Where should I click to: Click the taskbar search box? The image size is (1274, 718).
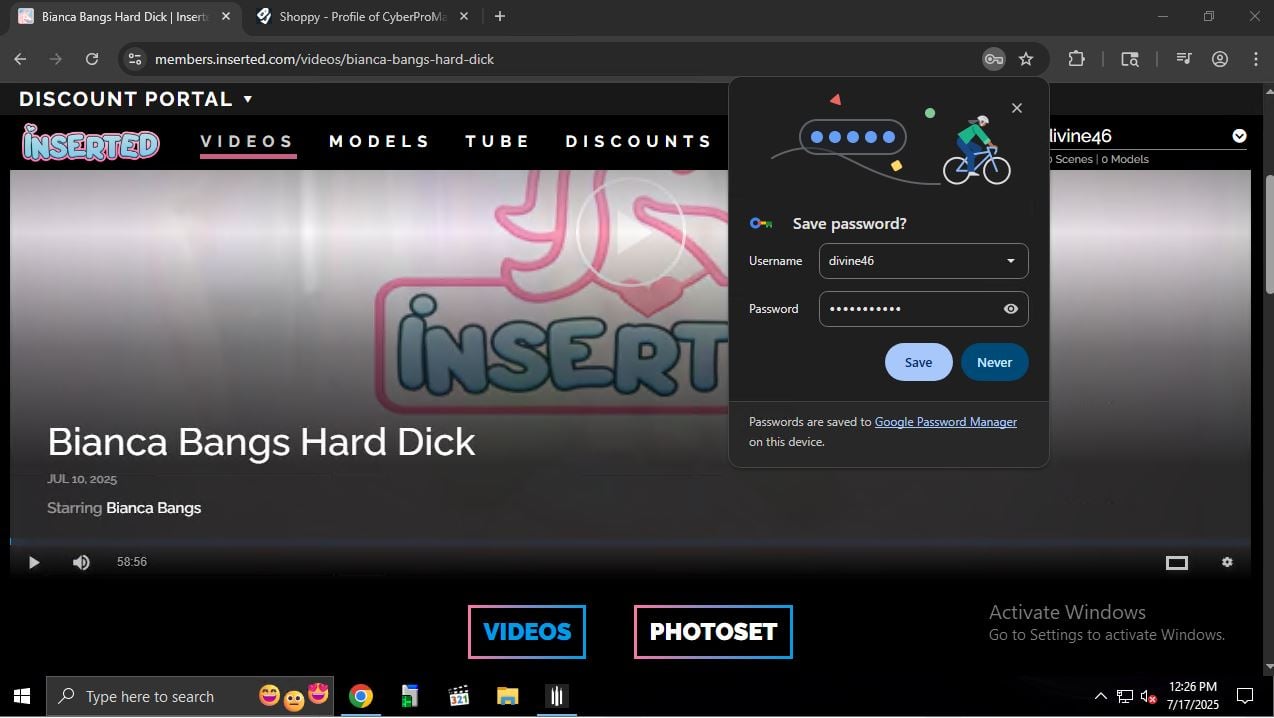(192, 696)
